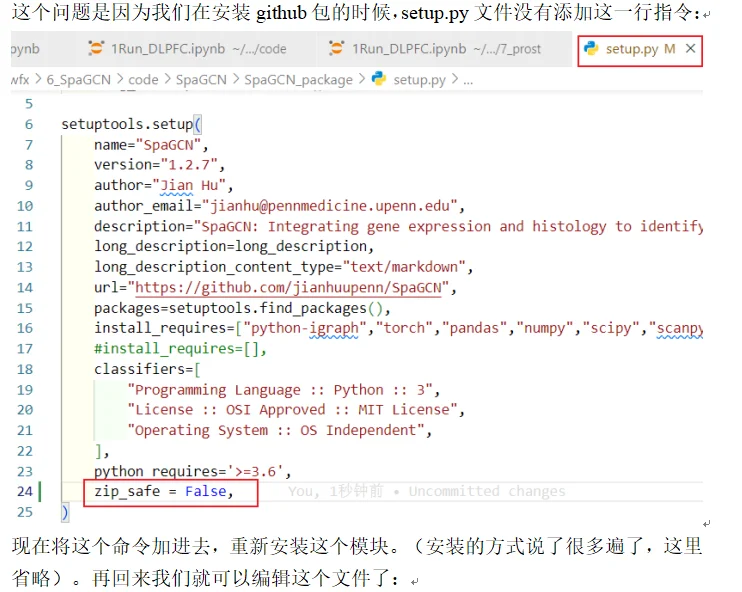The height and width of the screenshot is (592, 742).
Task: Expand chevron after SpaGCN_package breadcrumb
Action: pos(362,80)
